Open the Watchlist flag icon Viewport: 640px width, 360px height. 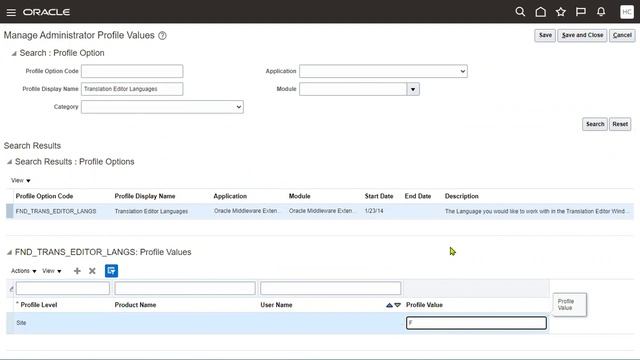tap(580, 12)
